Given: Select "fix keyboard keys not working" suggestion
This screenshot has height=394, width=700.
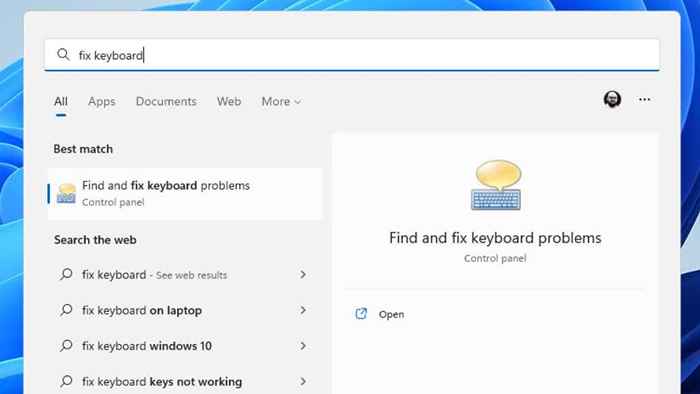Looking at the screenshot, I should coord(185,382).
